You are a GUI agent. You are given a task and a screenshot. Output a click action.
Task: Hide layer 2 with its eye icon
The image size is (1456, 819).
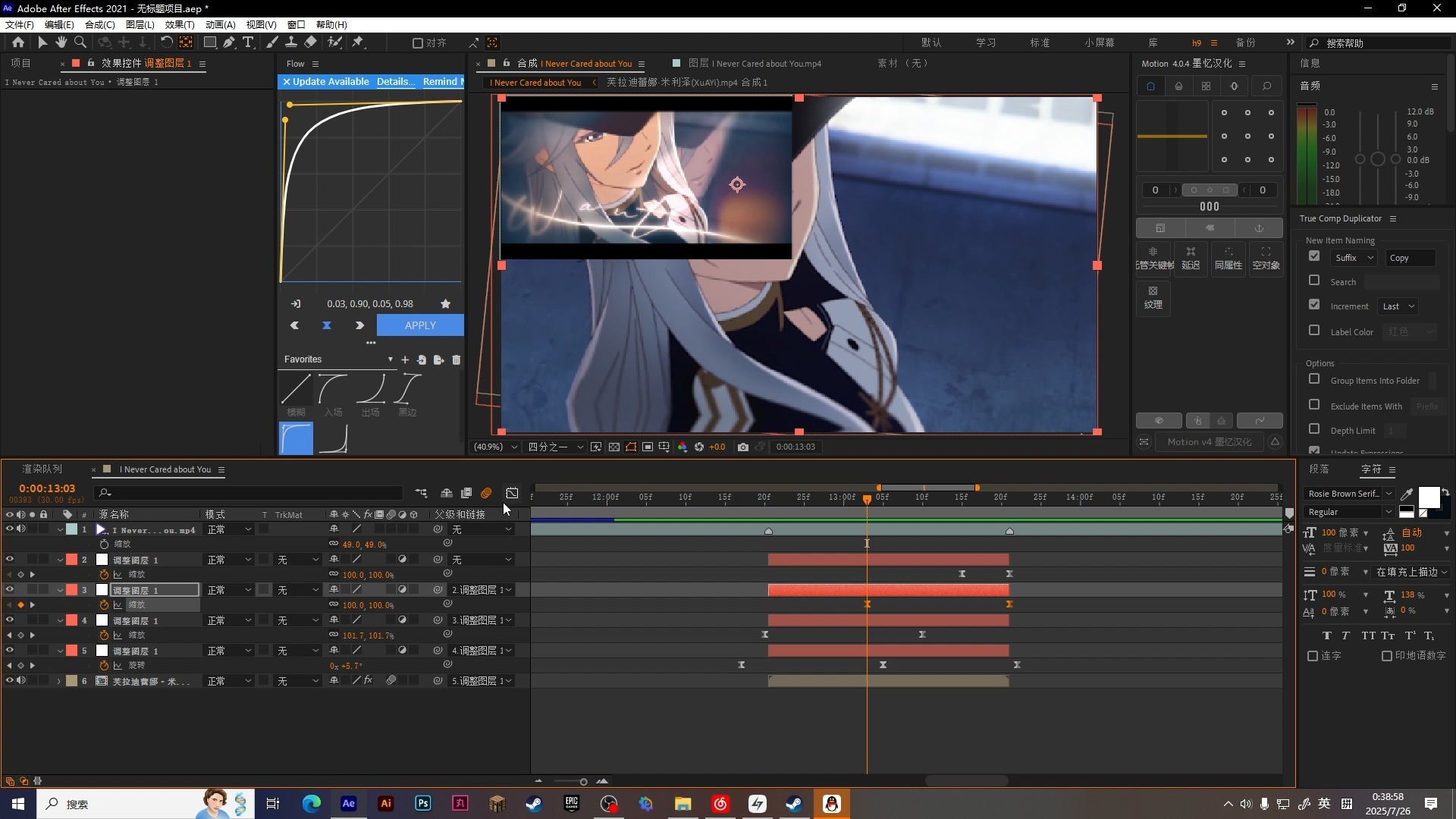click(9, 560)
